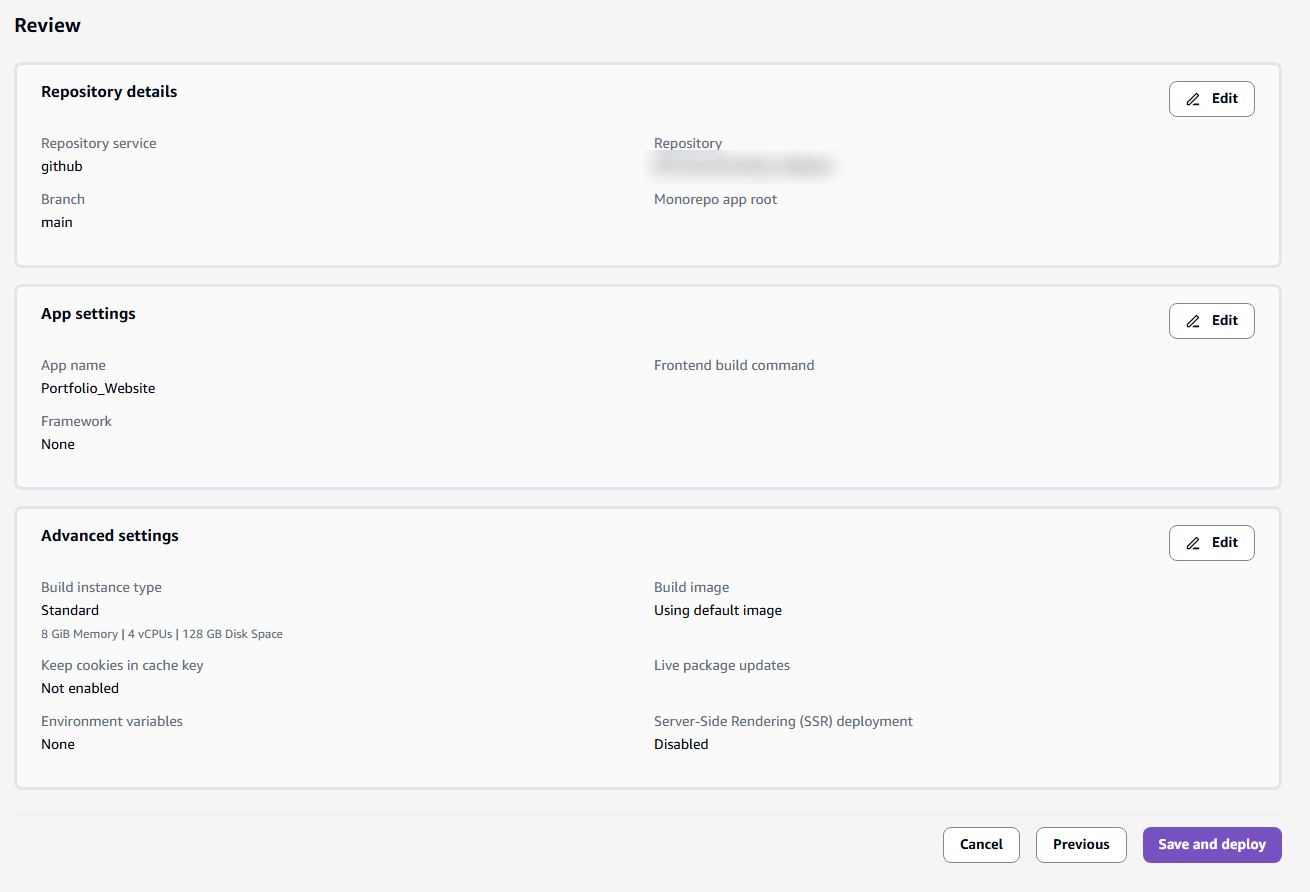Click Save and deploy

click(1211, 844)
